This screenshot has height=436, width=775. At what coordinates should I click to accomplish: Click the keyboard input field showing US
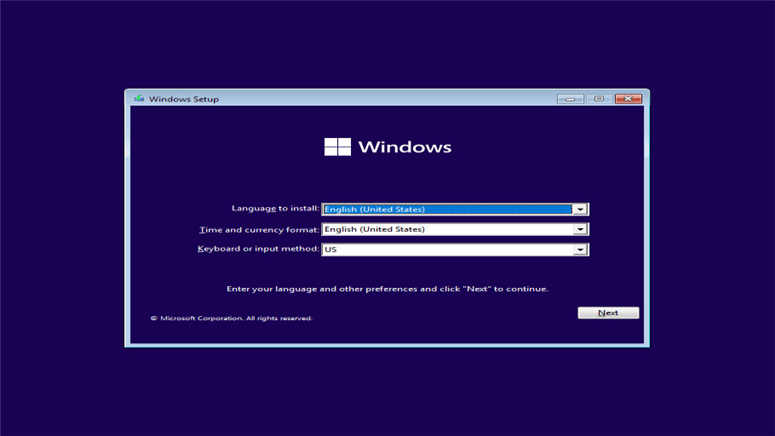(455, 250)
